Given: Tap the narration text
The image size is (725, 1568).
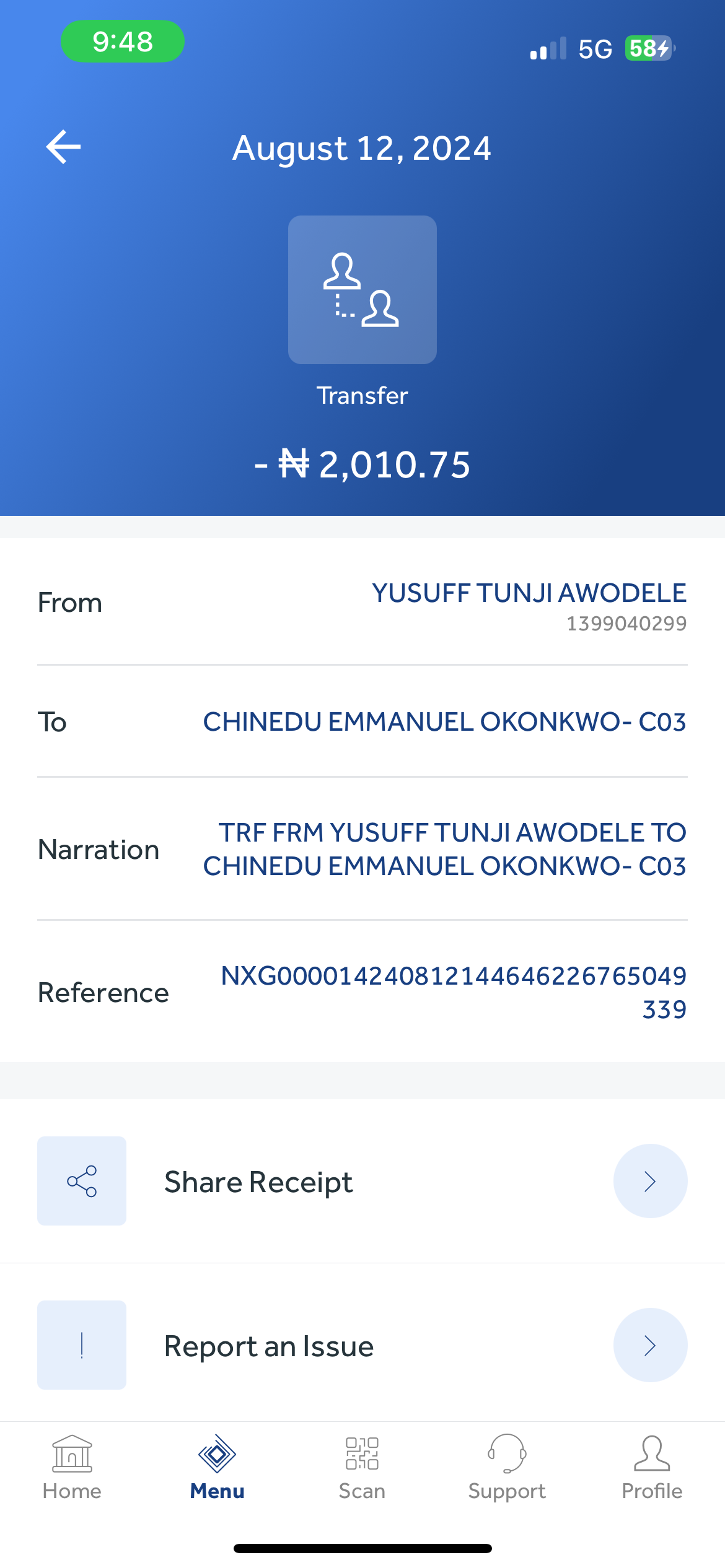Looking at the screenshot, I should [x=444, y=849].
